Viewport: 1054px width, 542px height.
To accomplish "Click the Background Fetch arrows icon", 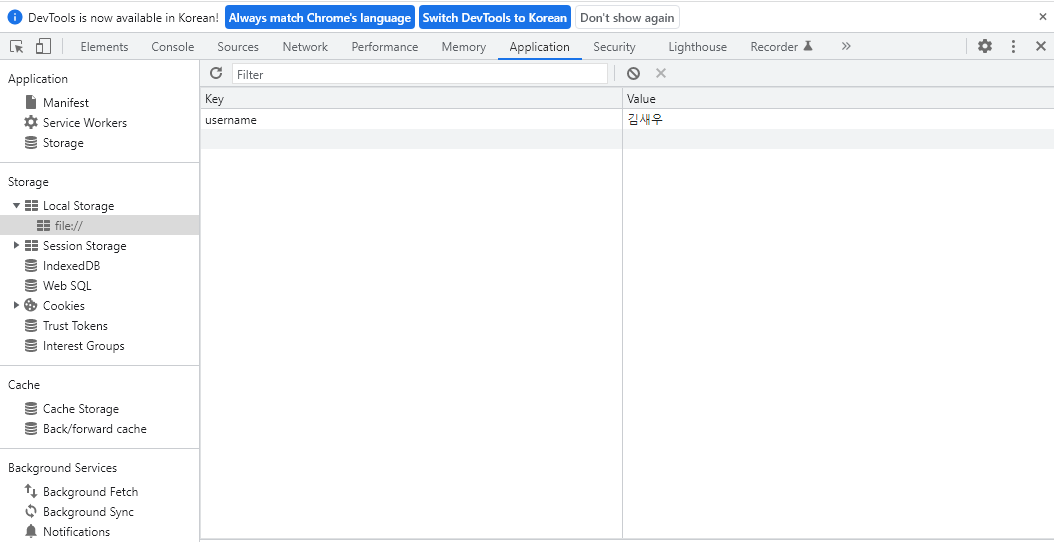I will pos(31,492).
